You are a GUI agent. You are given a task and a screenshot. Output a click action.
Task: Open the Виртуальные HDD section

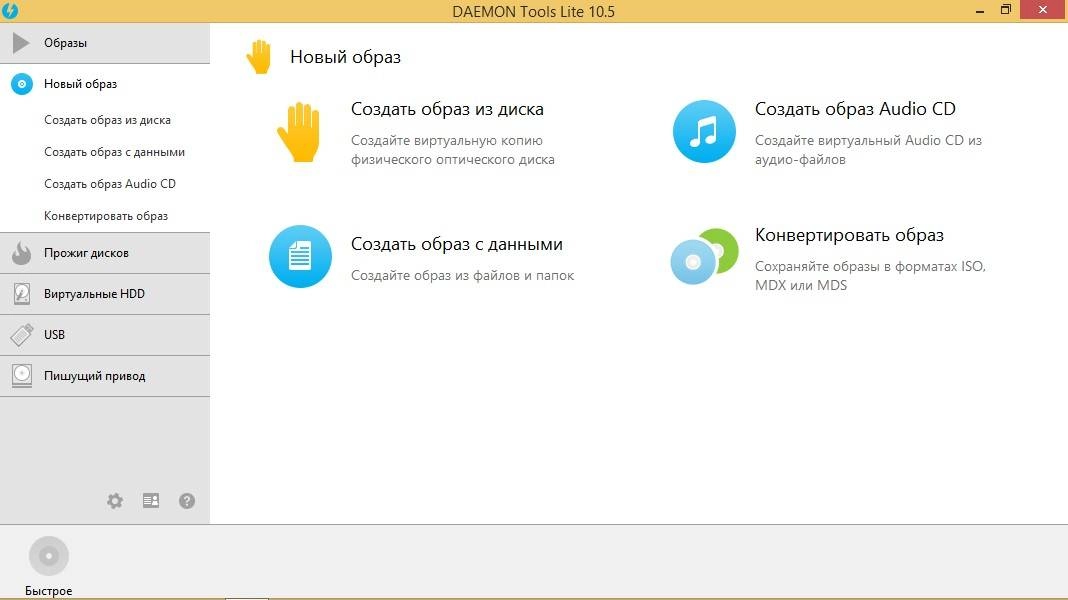click(105, 294)
